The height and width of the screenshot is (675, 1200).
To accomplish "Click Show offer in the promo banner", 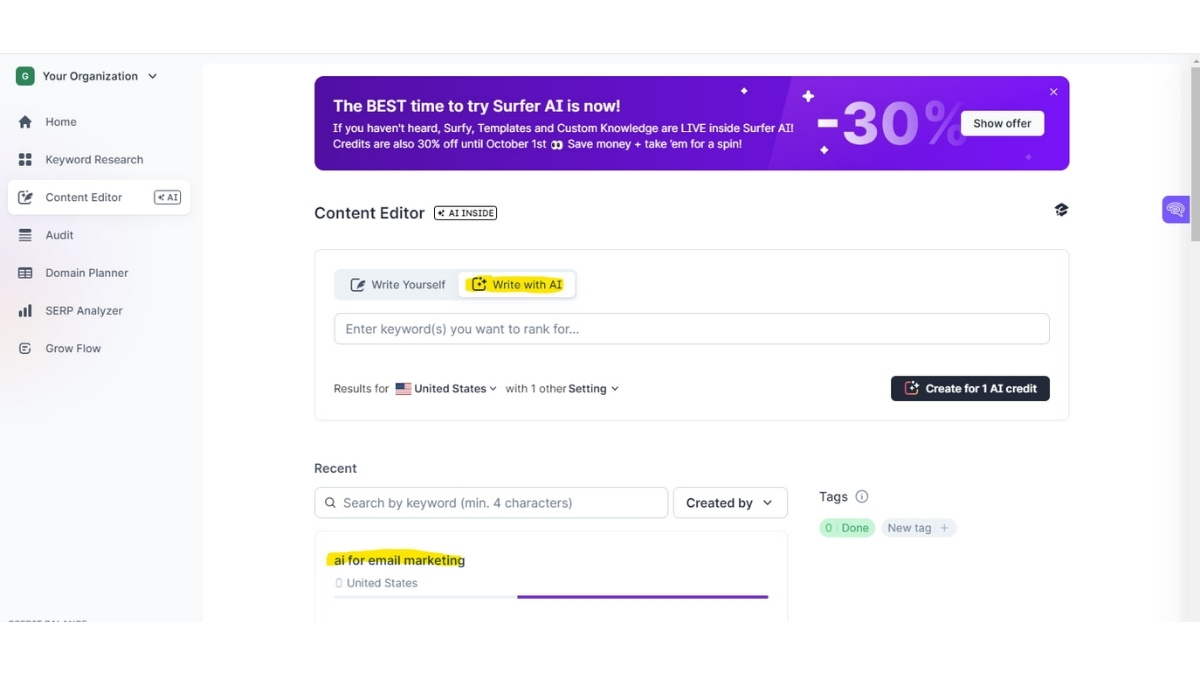I will coord(1002,123).
